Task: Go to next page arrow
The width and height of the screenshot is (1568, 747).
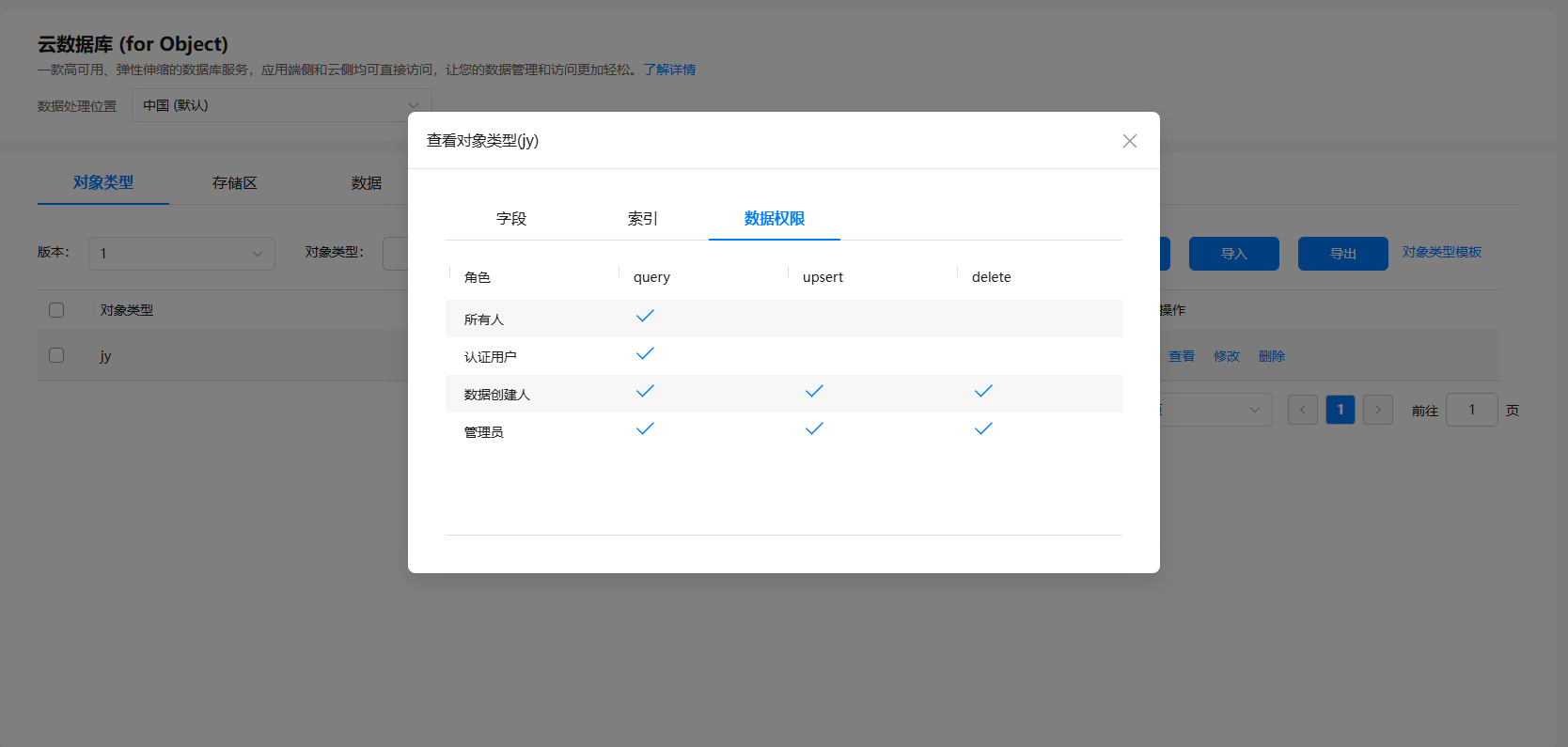Action: click(1378, 410)
